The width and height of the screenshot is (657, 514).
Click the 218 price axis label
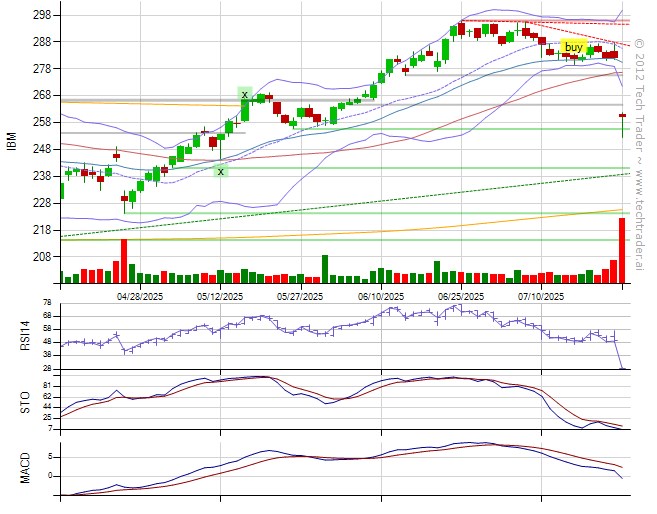pyautogui.click(x=41, y=230)
